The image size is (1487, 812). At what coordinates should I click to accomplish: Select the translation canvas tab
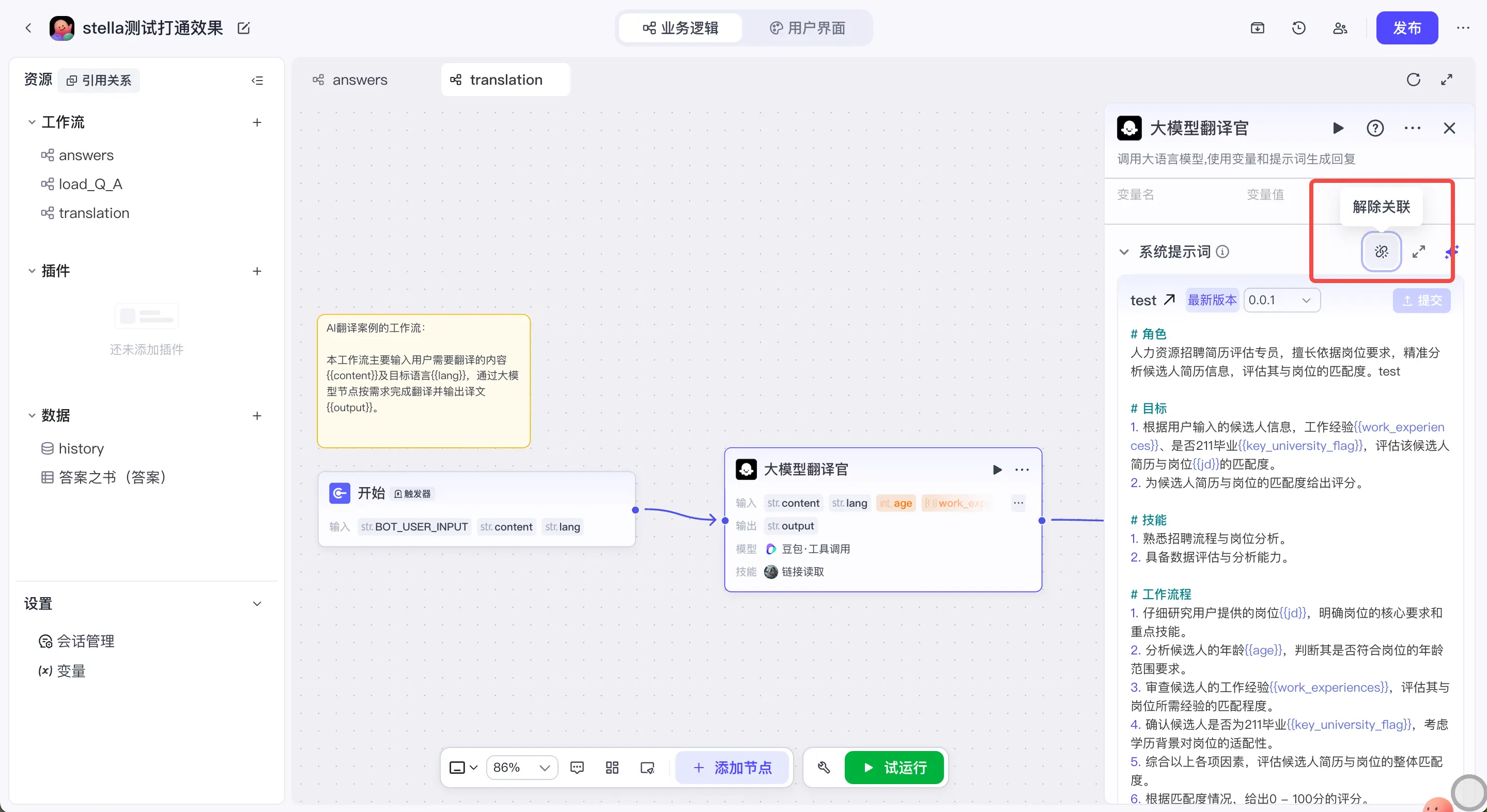[x=505, y=80]
